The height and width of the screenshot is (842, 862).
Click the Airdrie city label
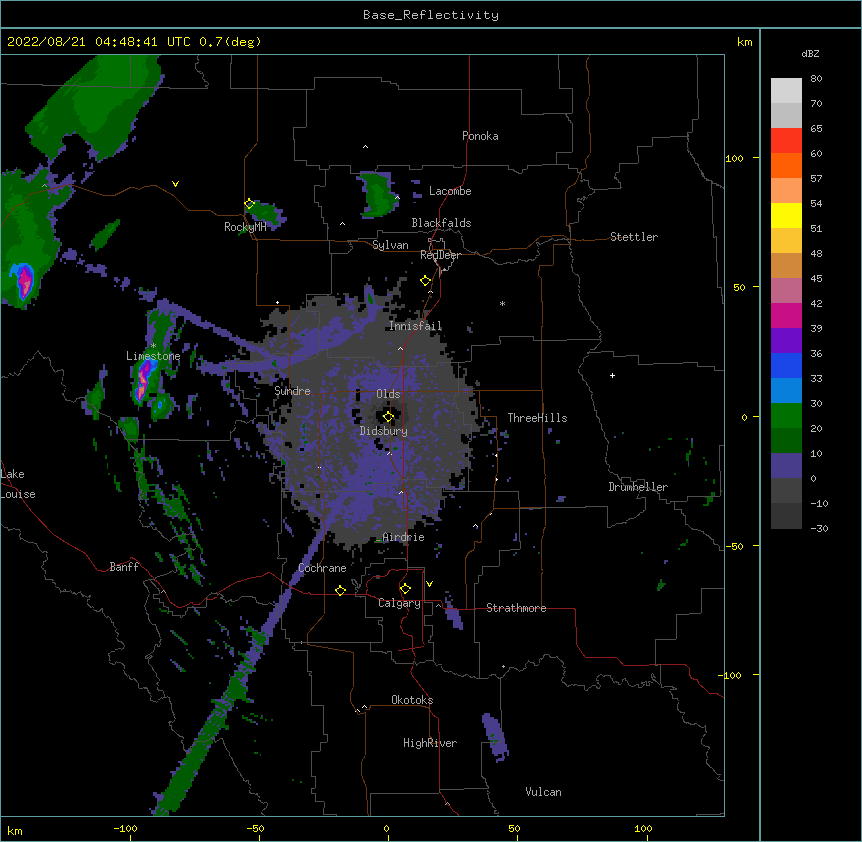(x=404, y=537)
